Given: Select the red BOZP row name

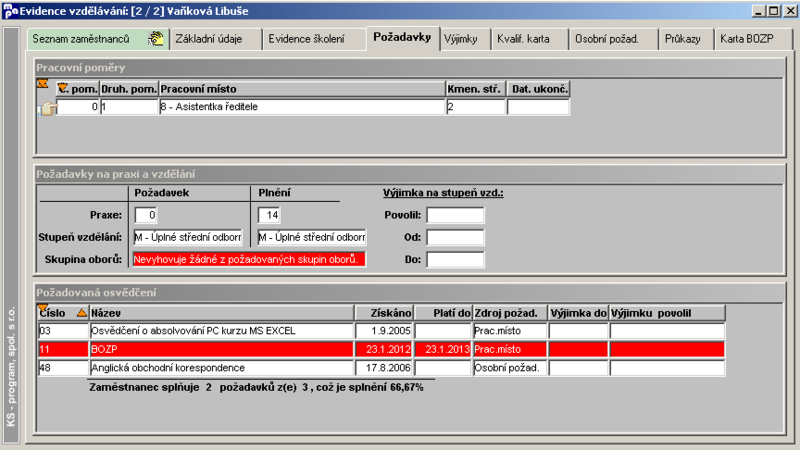Looking at the screenshot, I should (x=222, y=349).
